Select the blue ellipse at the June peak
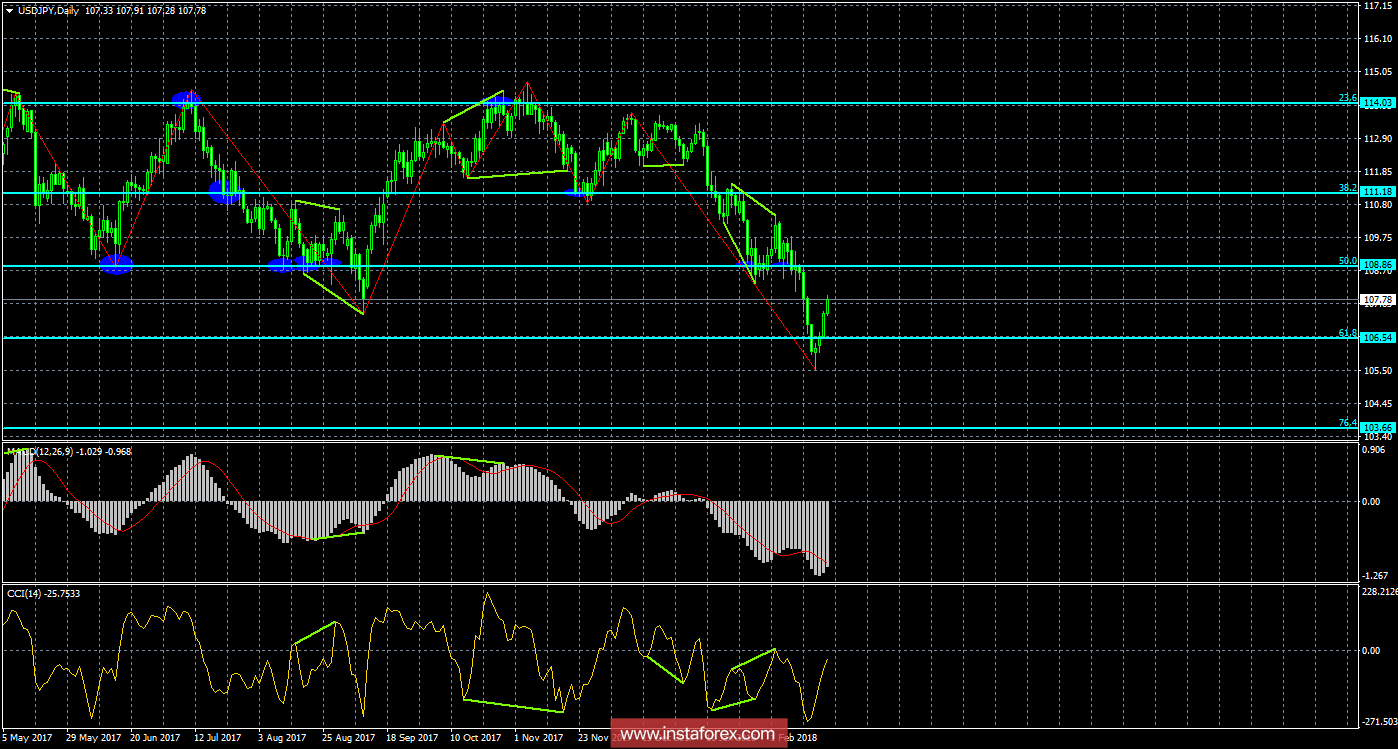Viewport: 1398px width, 749px height. [x=186, y=99]
